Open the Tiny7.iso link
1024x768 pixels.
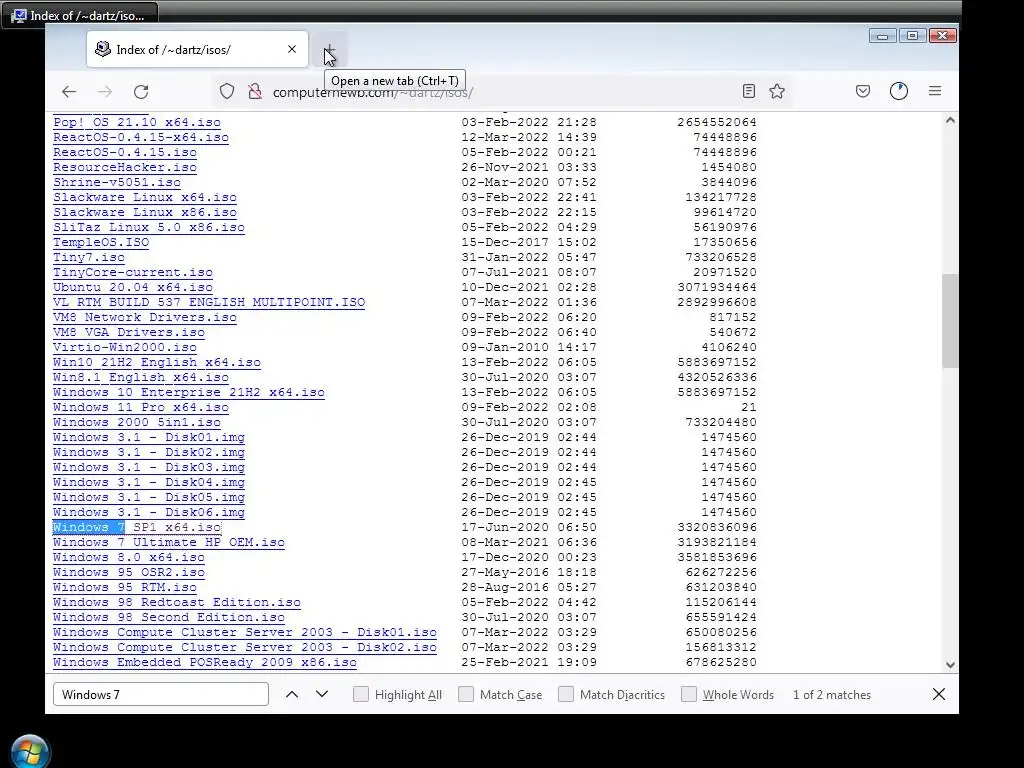coord(89,257)
